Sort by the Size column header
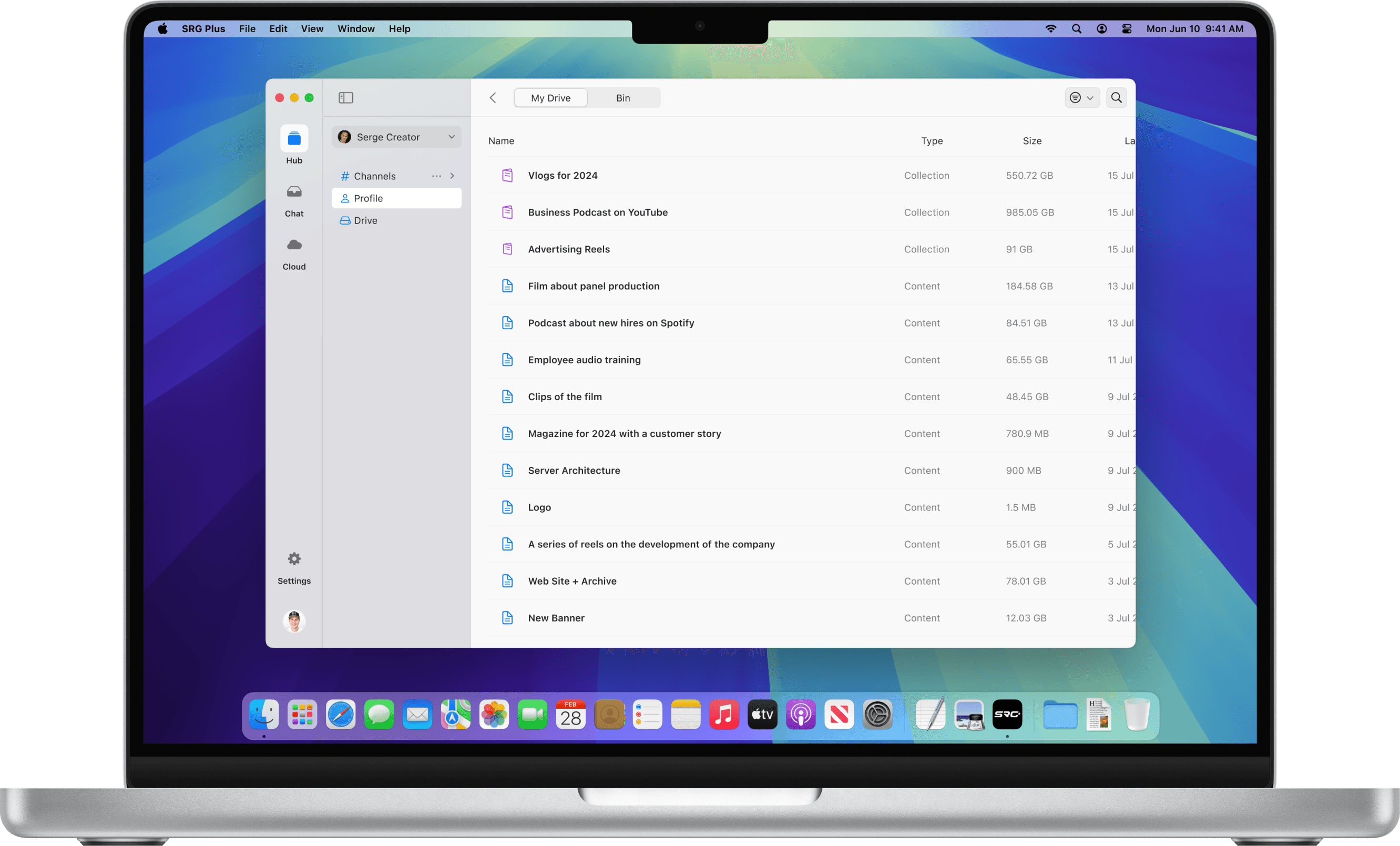The width and height of the screenshot is (1400, 846). (x=1031, y=141)
